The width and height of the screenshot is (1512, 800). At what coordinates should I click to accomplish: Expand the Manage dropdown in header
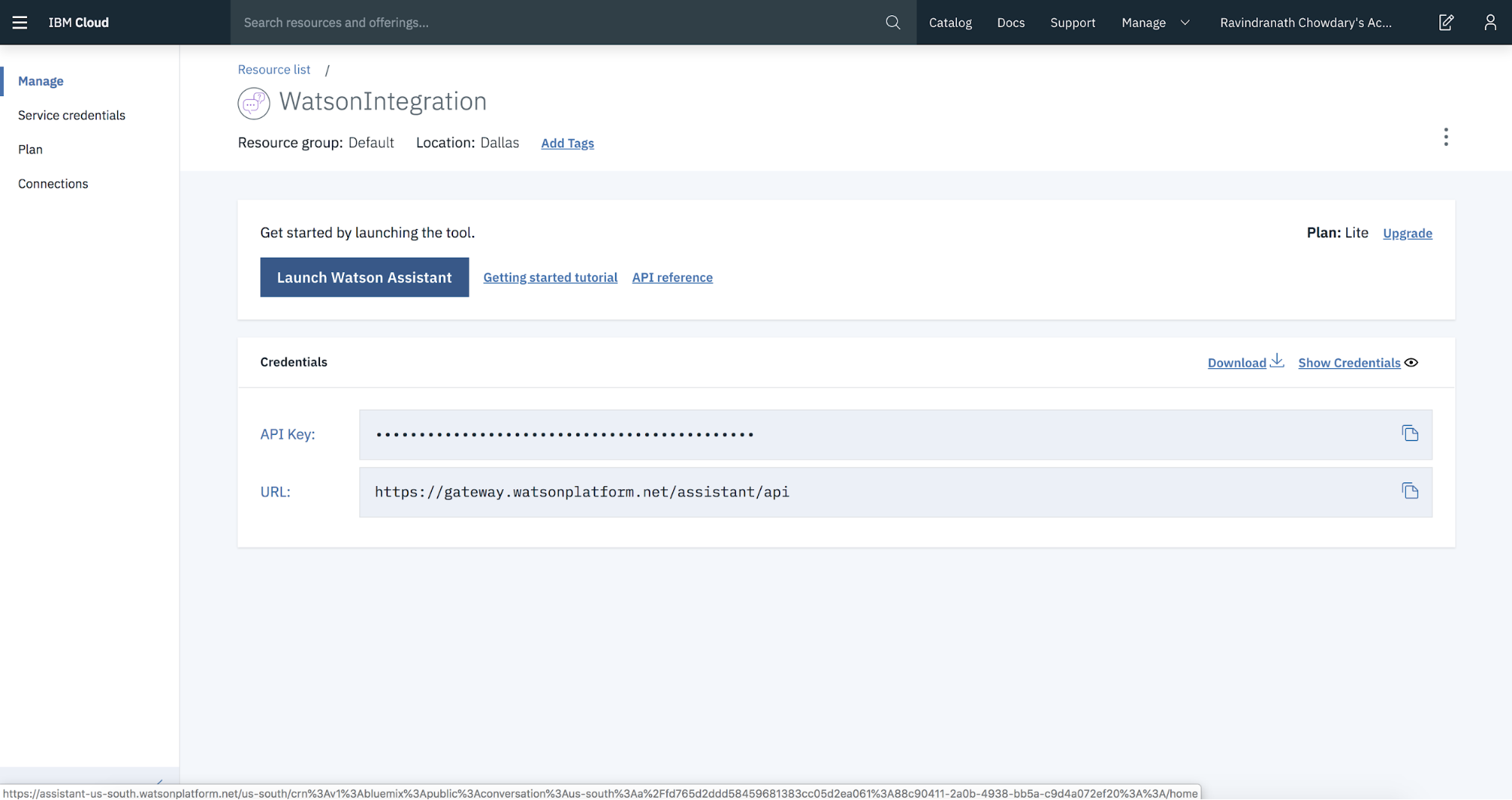(1156, 23)
